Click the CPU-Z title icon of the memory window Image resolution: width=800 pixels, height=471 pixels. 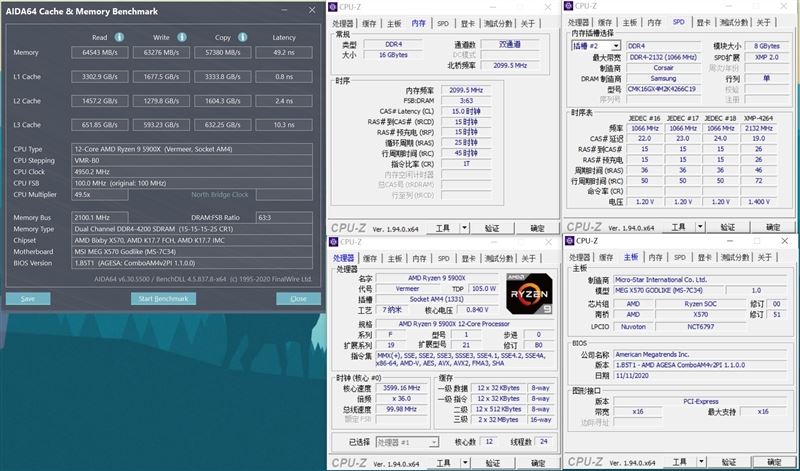[333, 7]
